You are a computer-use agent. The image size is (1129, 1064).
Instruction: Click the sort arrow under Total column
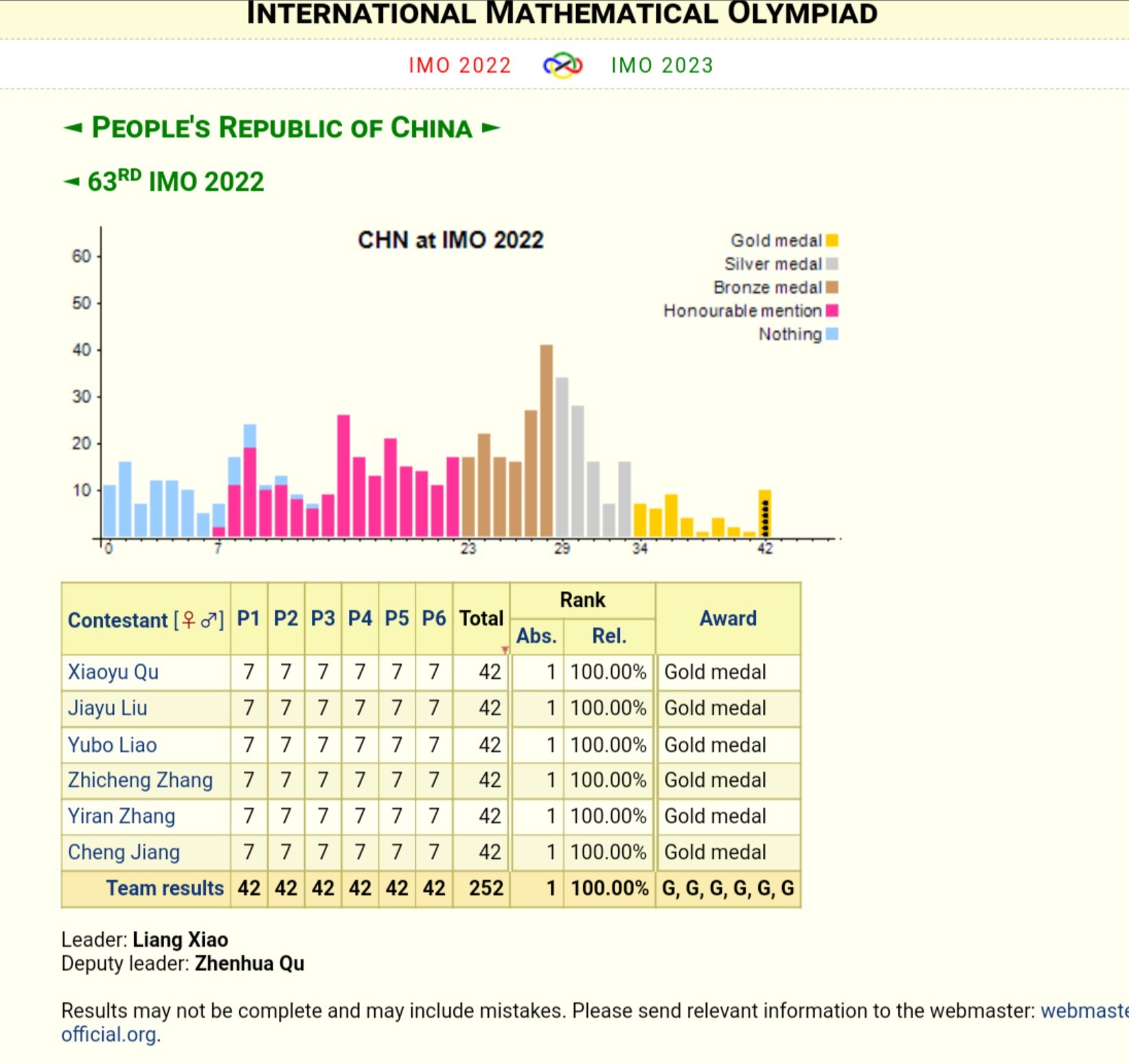click(x=505, y=649)
